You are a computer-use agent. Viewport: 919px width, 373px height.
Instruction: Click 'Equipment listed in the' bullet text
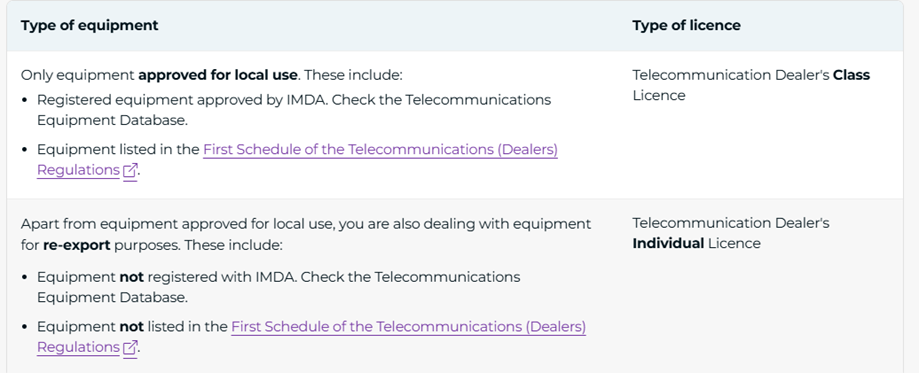click(x=118, y=150)
